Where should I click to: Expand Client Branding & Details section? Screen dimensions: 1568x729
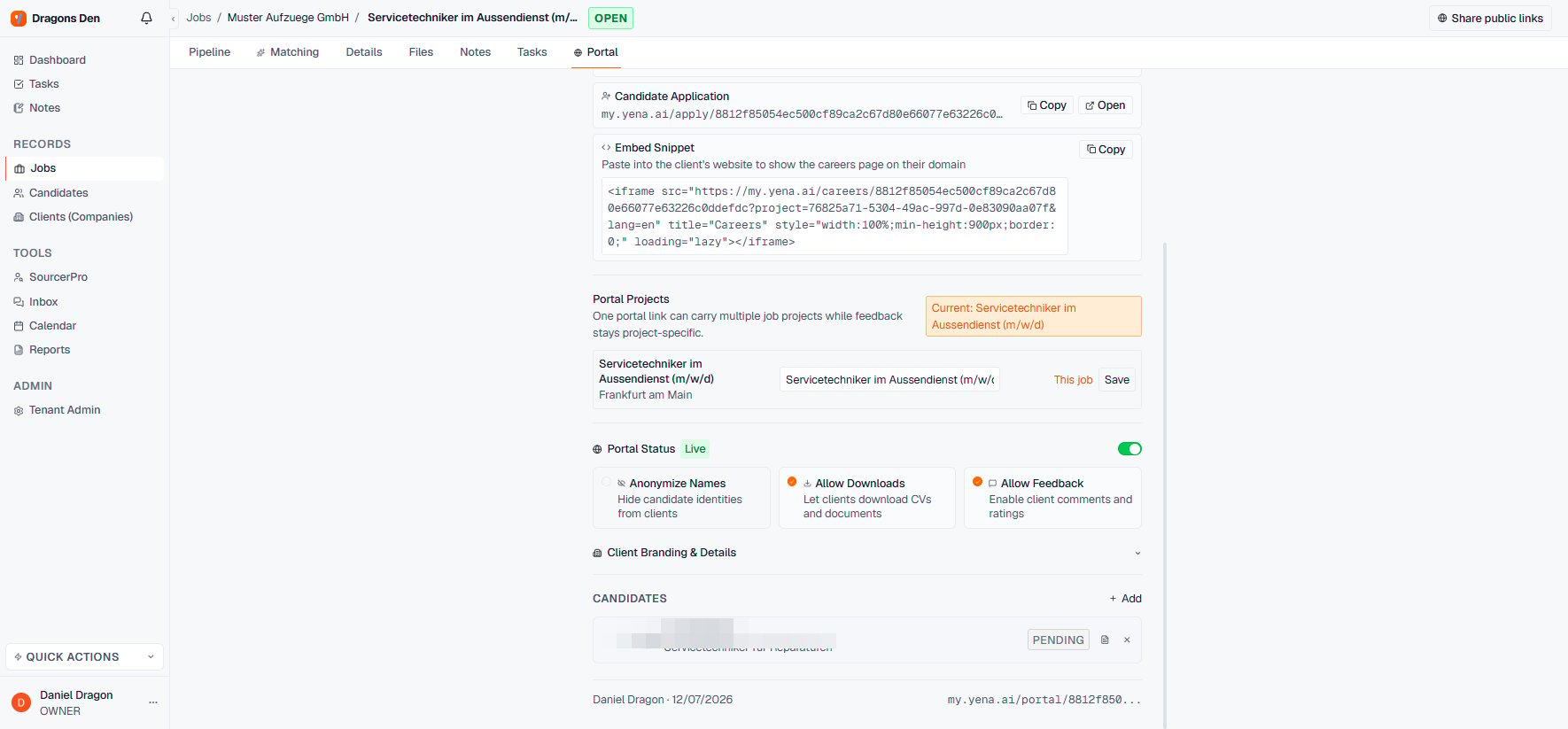866,553
